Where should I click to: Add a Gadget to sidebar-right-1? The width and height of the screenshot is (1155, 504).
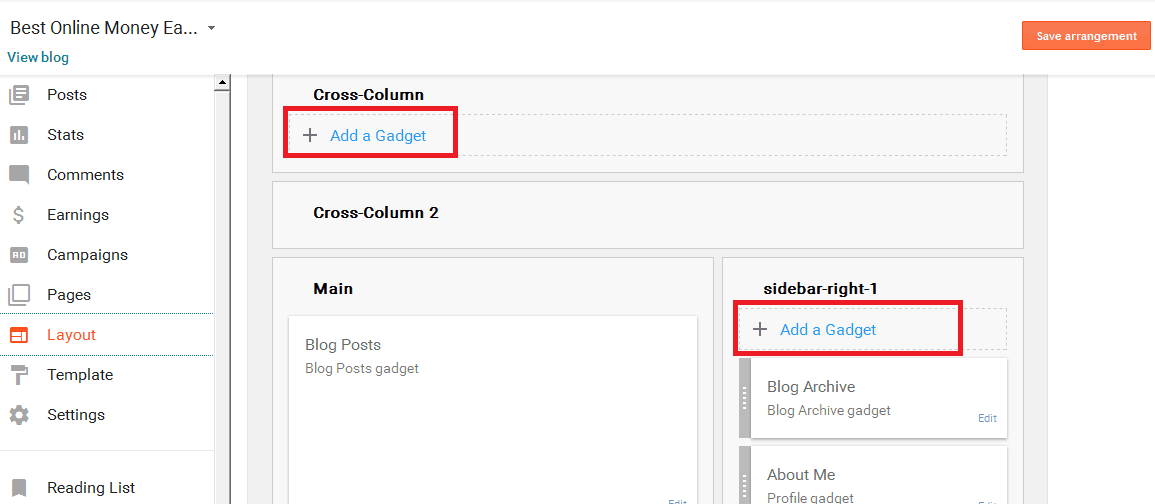(x=828, y=329)
